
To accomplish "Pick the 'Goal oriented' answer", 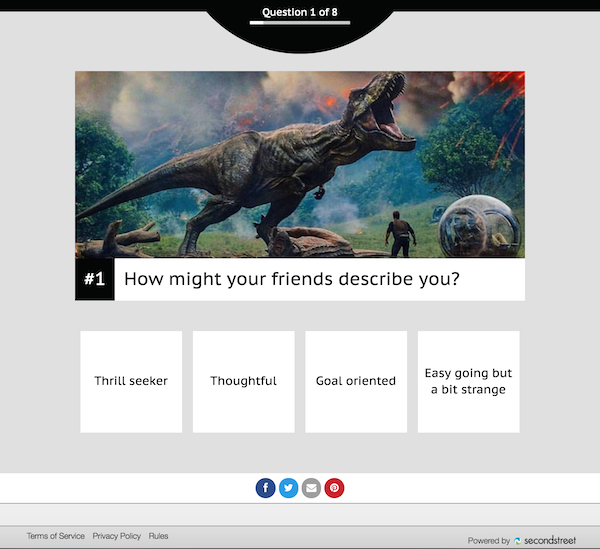I will tap(356, 382).
